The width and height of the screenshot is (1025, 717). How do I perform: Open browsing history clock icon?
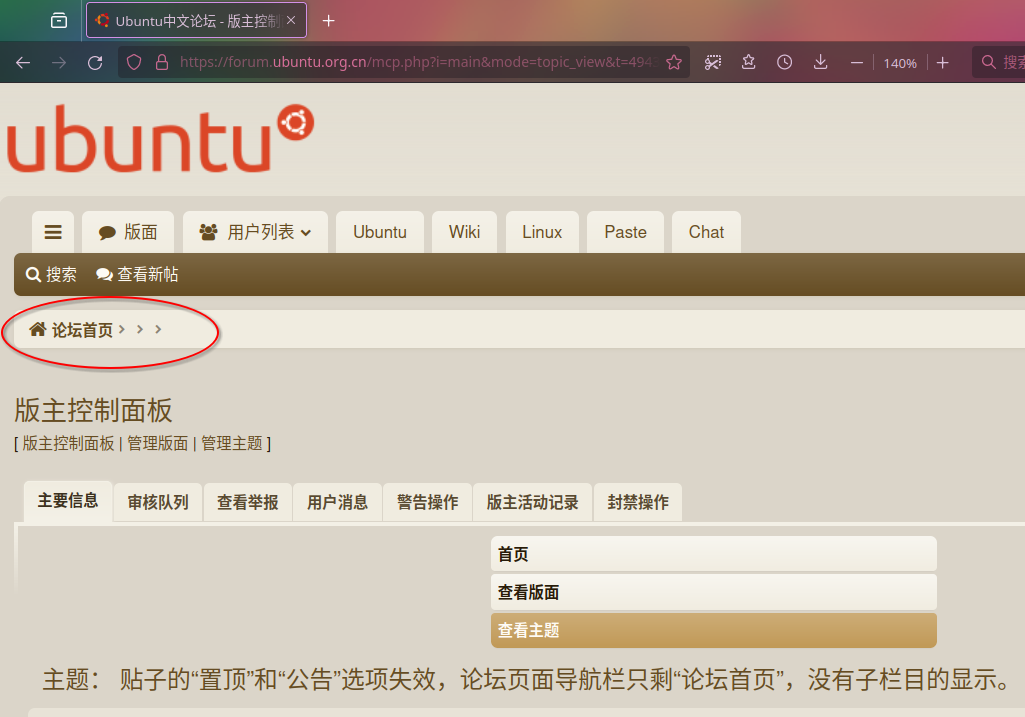(x=784, y=63)
